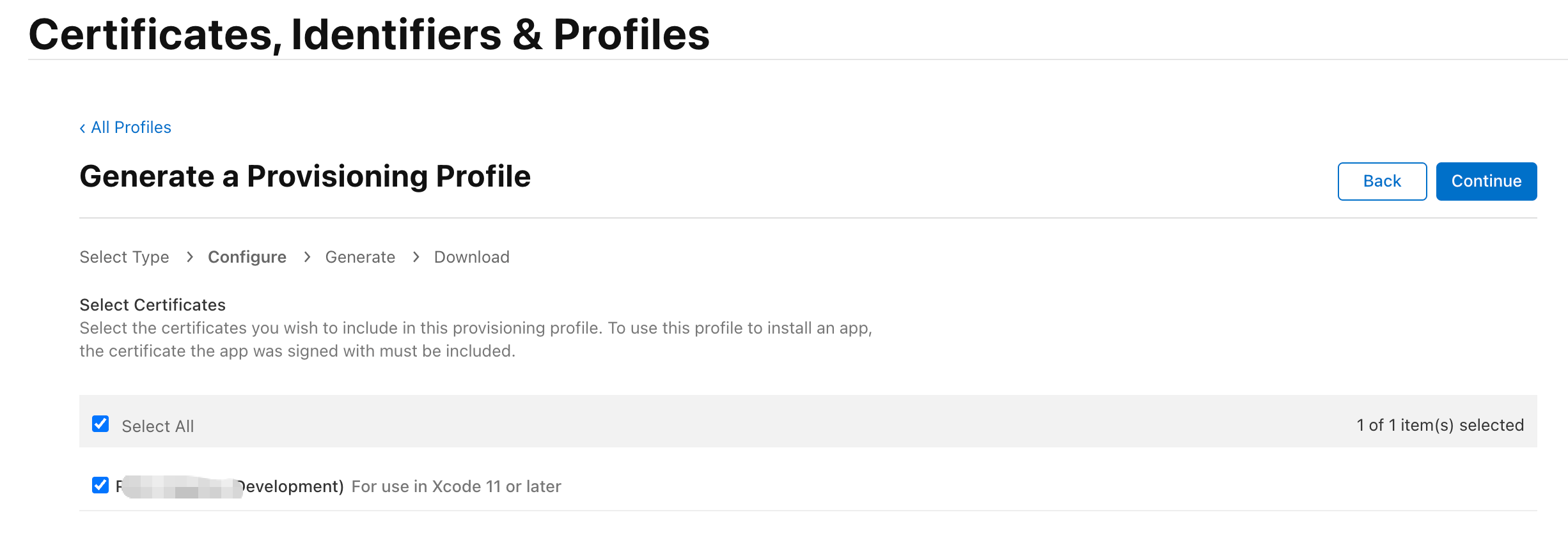Click the Select All label text

(157, 426)
